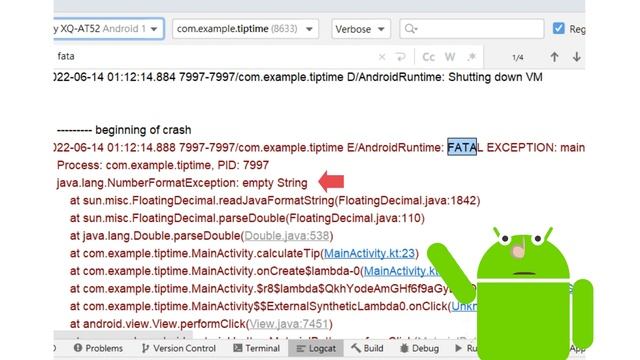Open the Run tab
Screen dimensions: 640x360
[x=466, y=348]
